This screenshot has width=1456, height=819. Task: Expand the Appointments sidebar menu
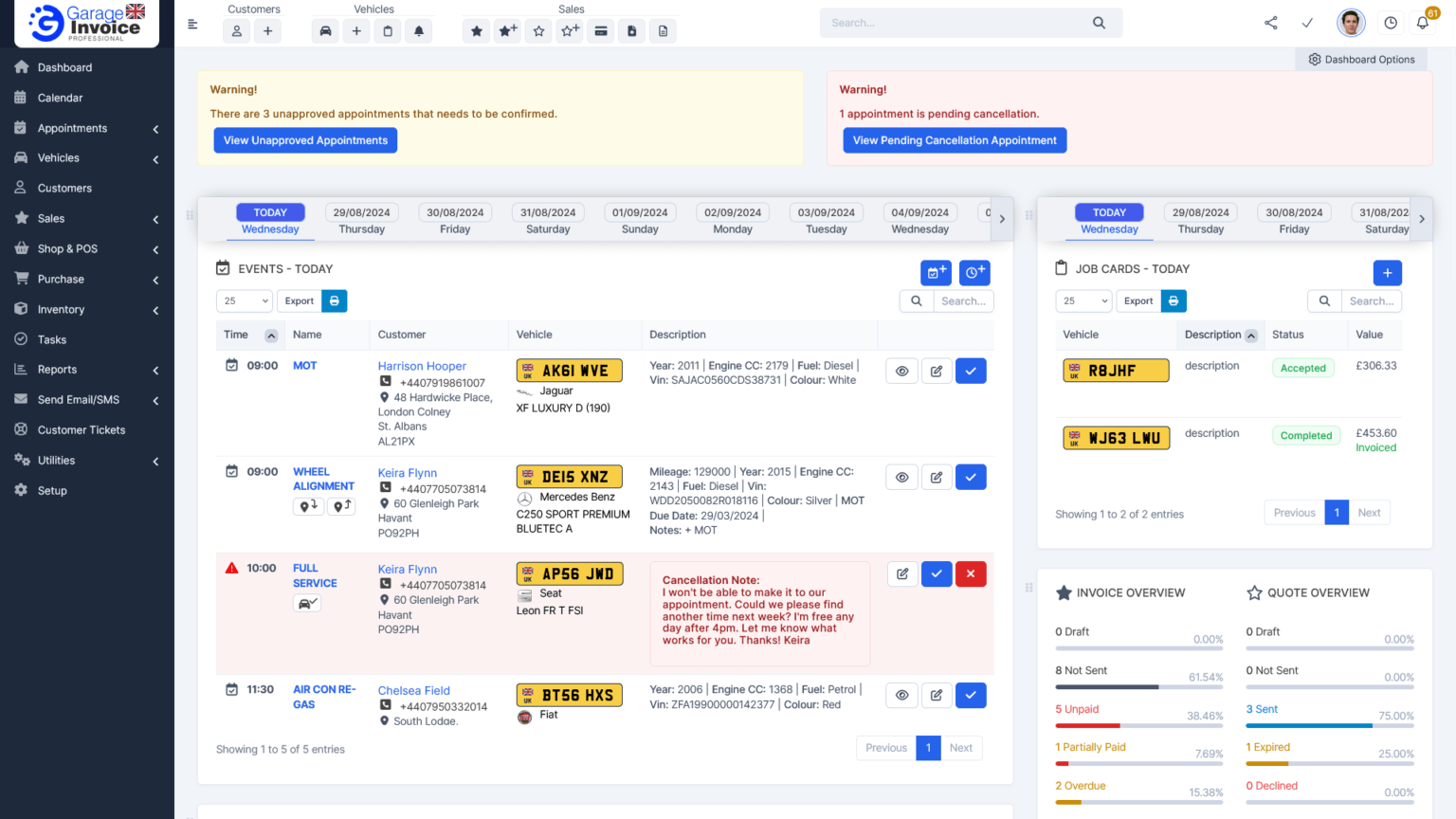[87, 128]
